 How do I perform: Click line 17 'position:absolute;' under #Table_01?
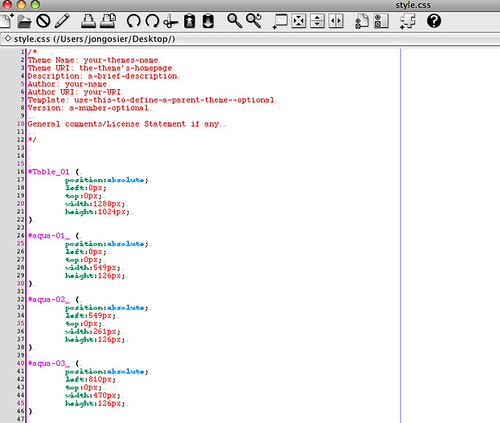pos(107,180)
